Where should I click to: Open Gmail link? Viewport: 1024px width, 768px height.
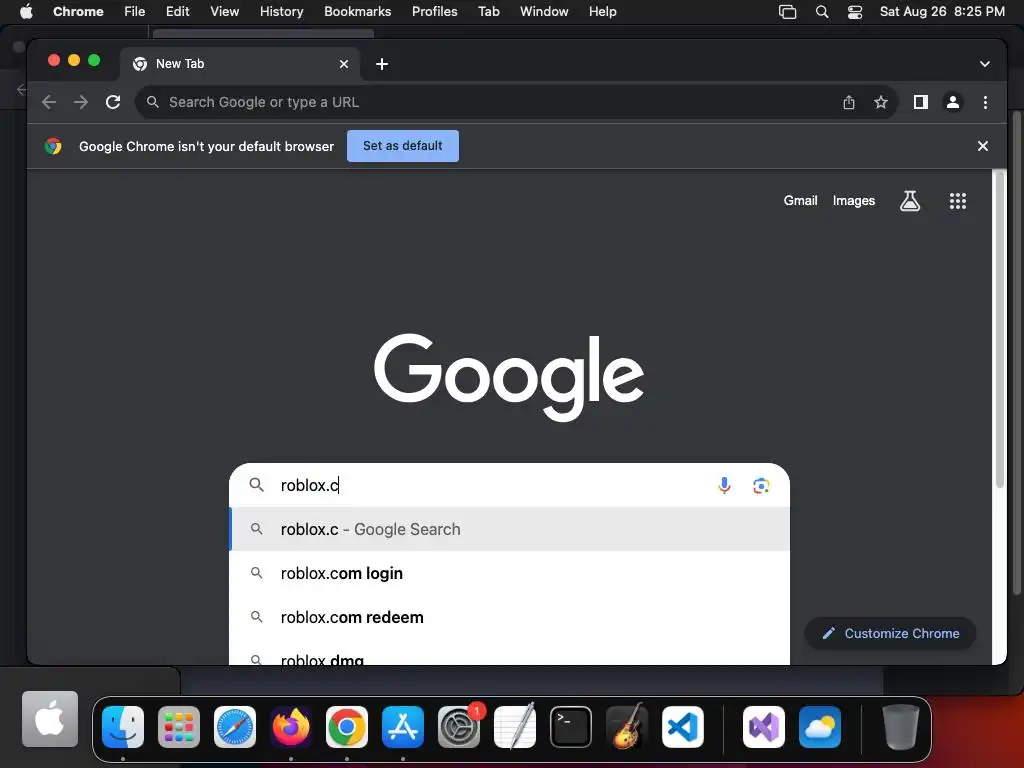tap(800, 200)
